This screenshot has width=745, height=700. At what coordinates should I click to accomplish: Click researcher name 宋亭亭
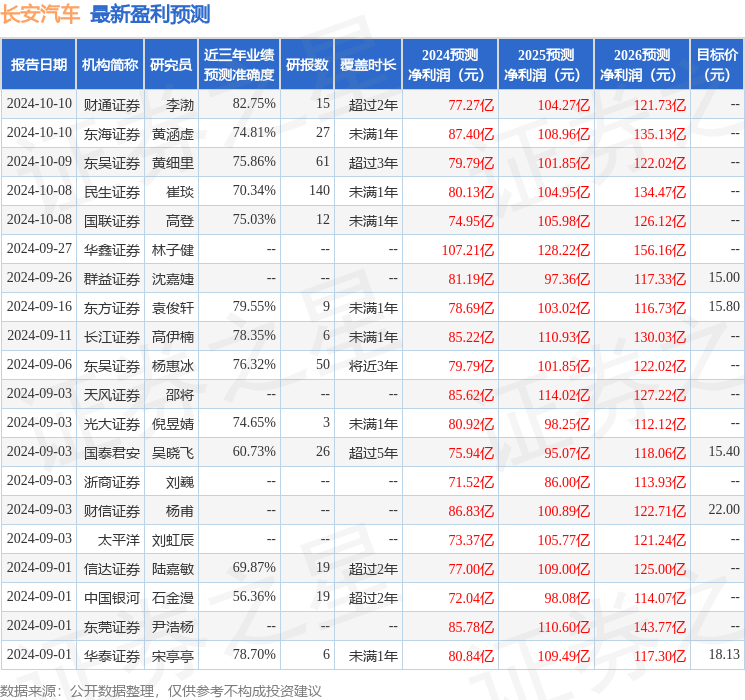(x=173, y=656)
